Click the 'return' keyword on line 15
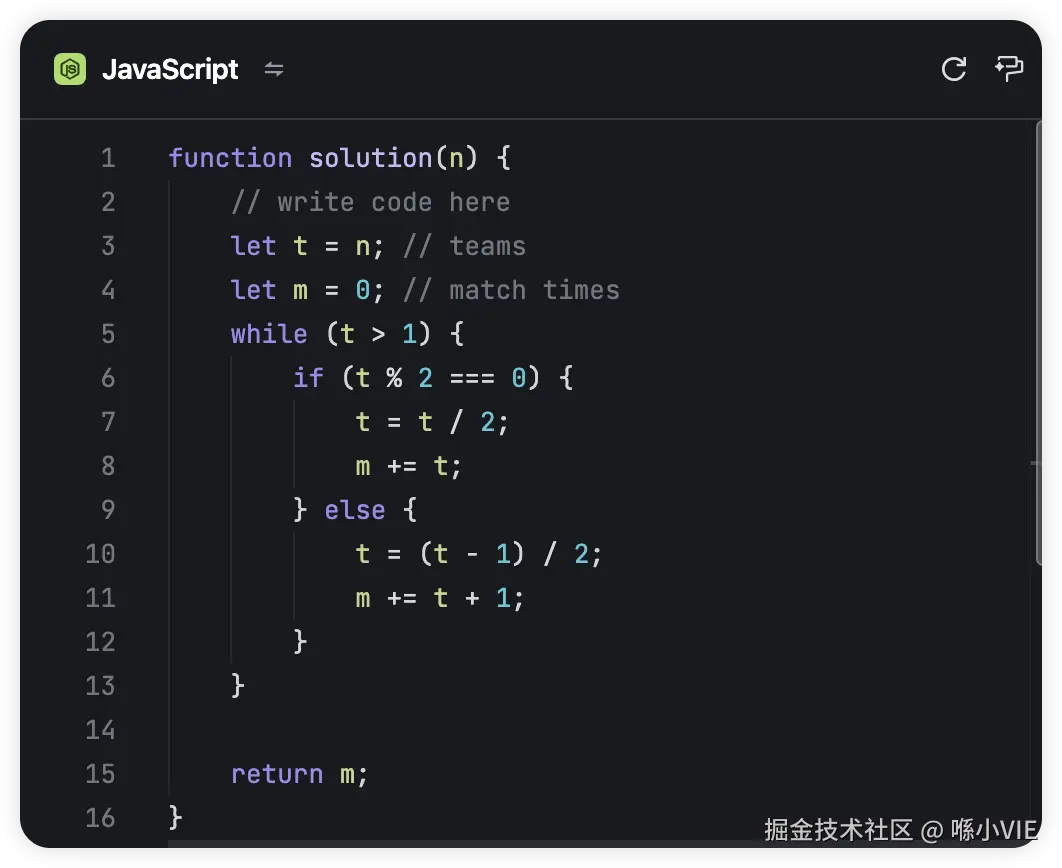 pyautogui.click(x=276, y=774)
